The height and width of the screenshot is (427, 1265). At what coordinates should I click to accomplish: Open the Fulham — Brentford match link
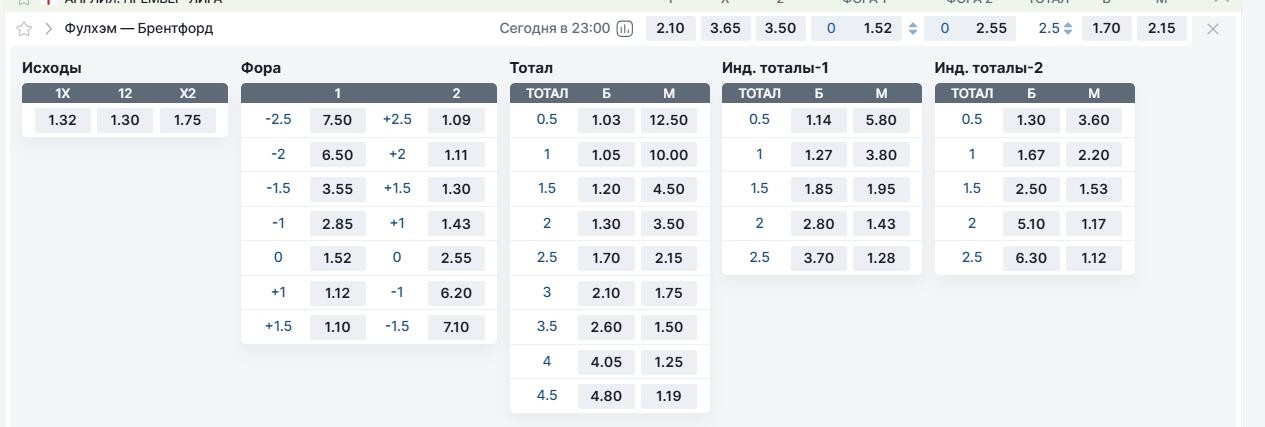[139, 28]
